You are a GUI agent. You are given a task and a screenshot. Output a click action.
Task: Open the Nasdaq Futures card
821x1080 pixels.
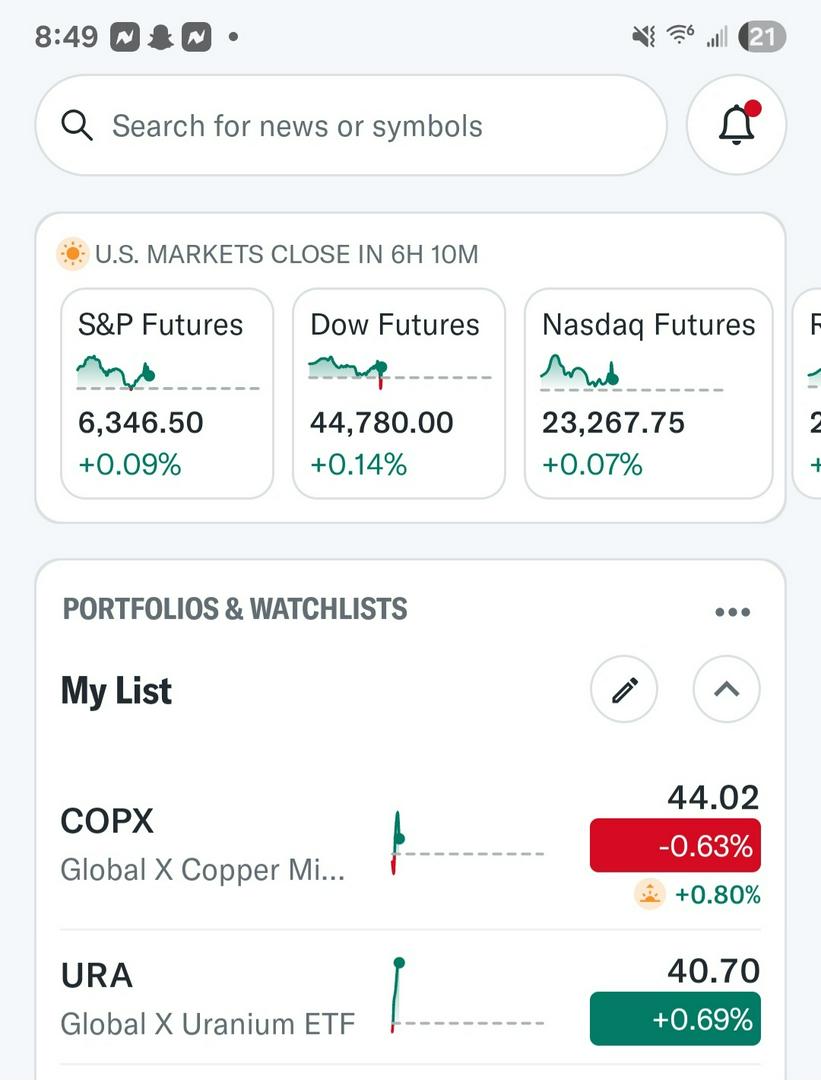click(x=648, y=393)
